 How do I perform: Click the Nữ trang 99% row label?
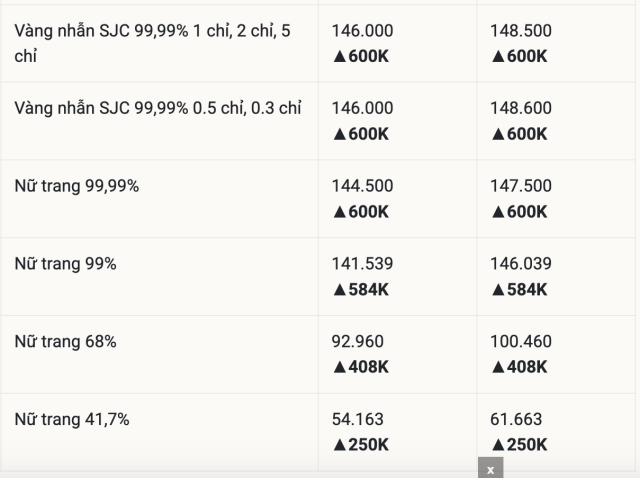pos(65,264)
